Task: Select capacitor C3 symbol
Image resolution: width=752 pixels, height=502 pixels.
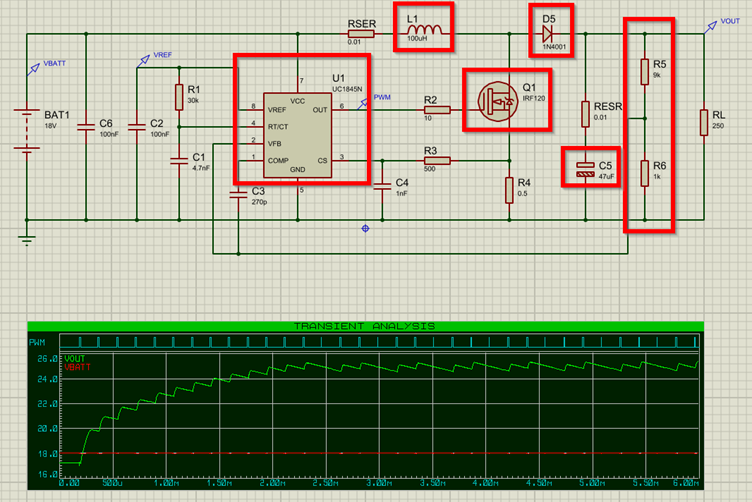Action: click(x=238, y=194)
